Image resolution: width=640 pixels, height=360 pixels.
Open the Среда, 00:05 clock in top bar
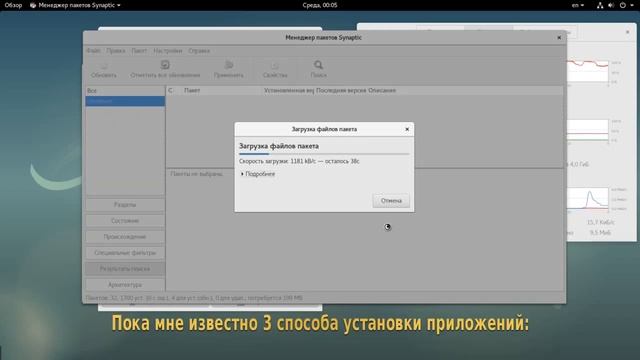(x=320, y=5)
